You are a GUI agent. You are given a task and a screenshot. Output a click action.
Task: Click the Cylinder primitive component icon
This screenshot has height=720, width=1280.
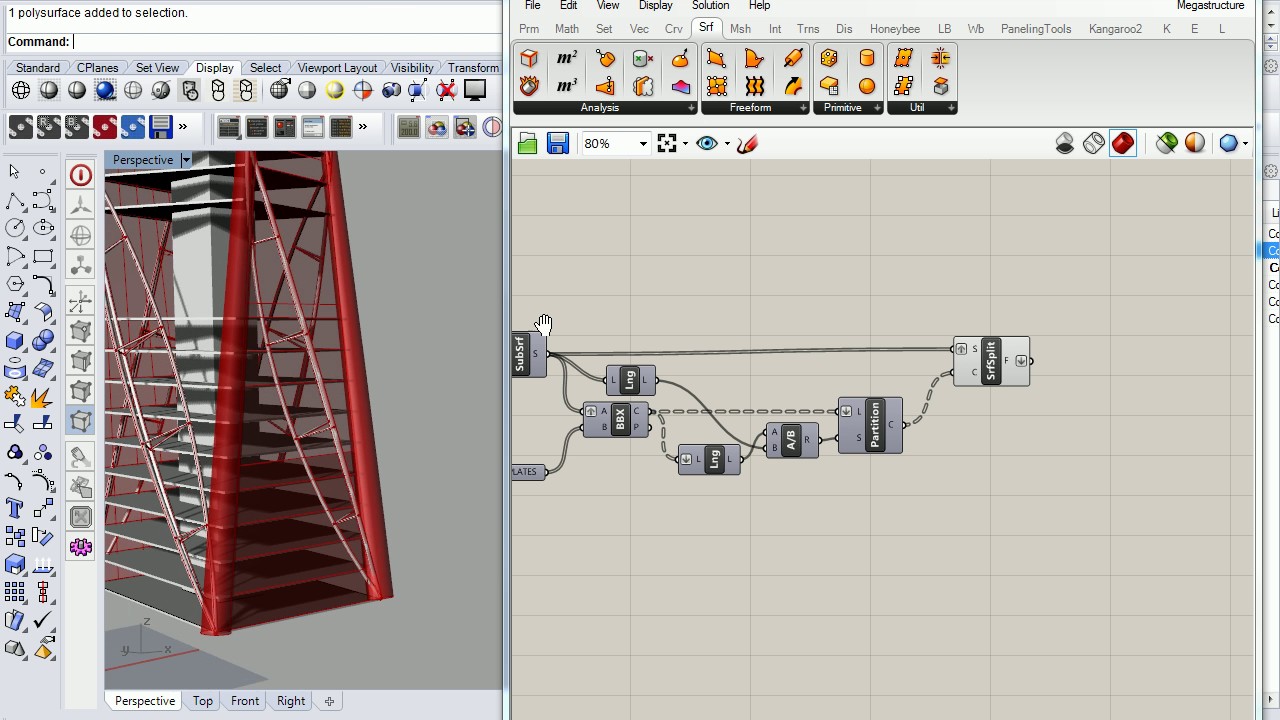point(867,58)
